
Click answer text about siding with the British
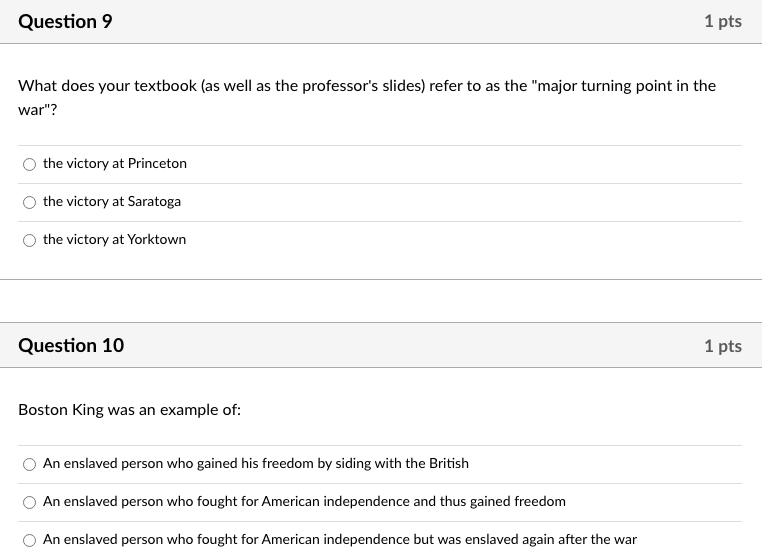[255, 463]
